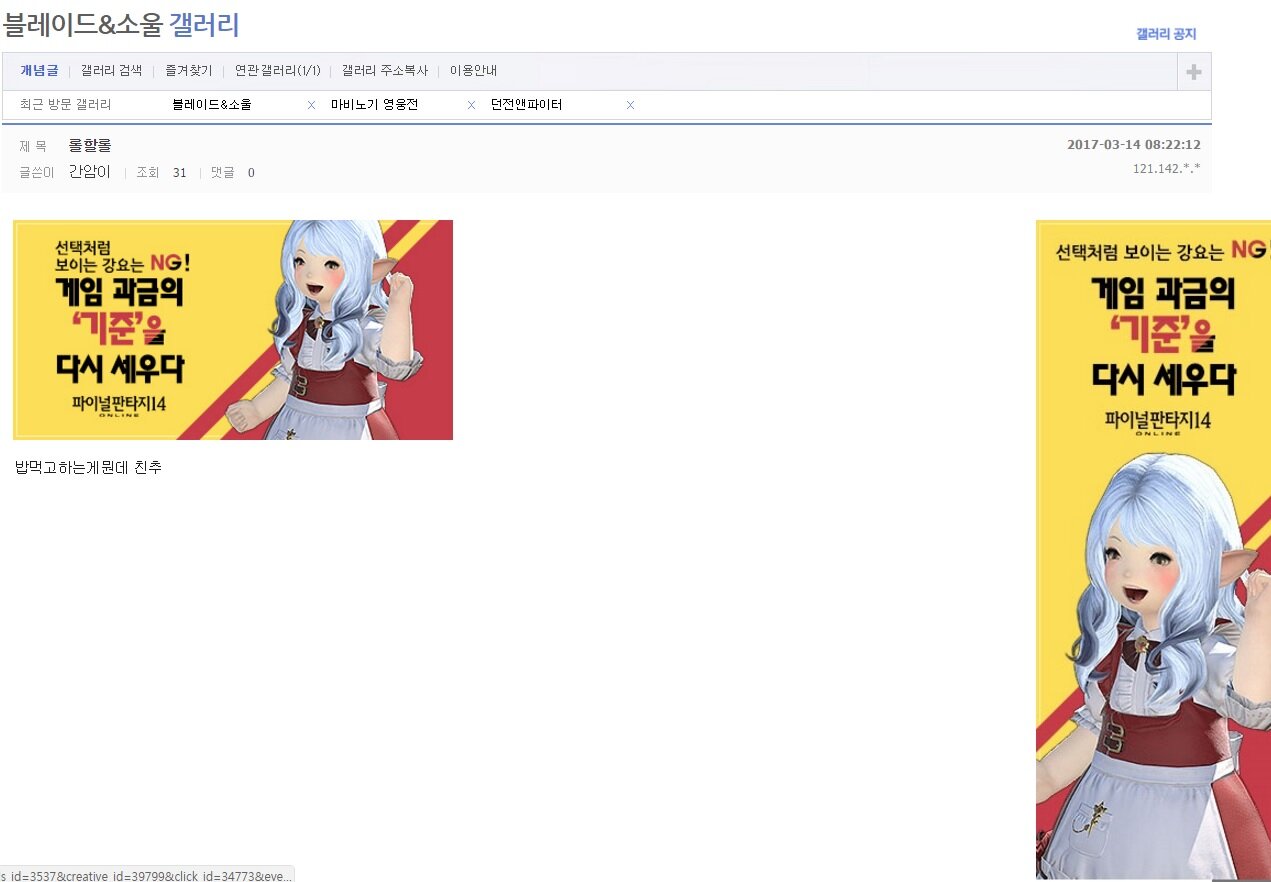The height and width of the screenshot is (882, 1271).
Task: Visit 던전앤파이터 recent gallery
Action: click(x=526, y=105)
